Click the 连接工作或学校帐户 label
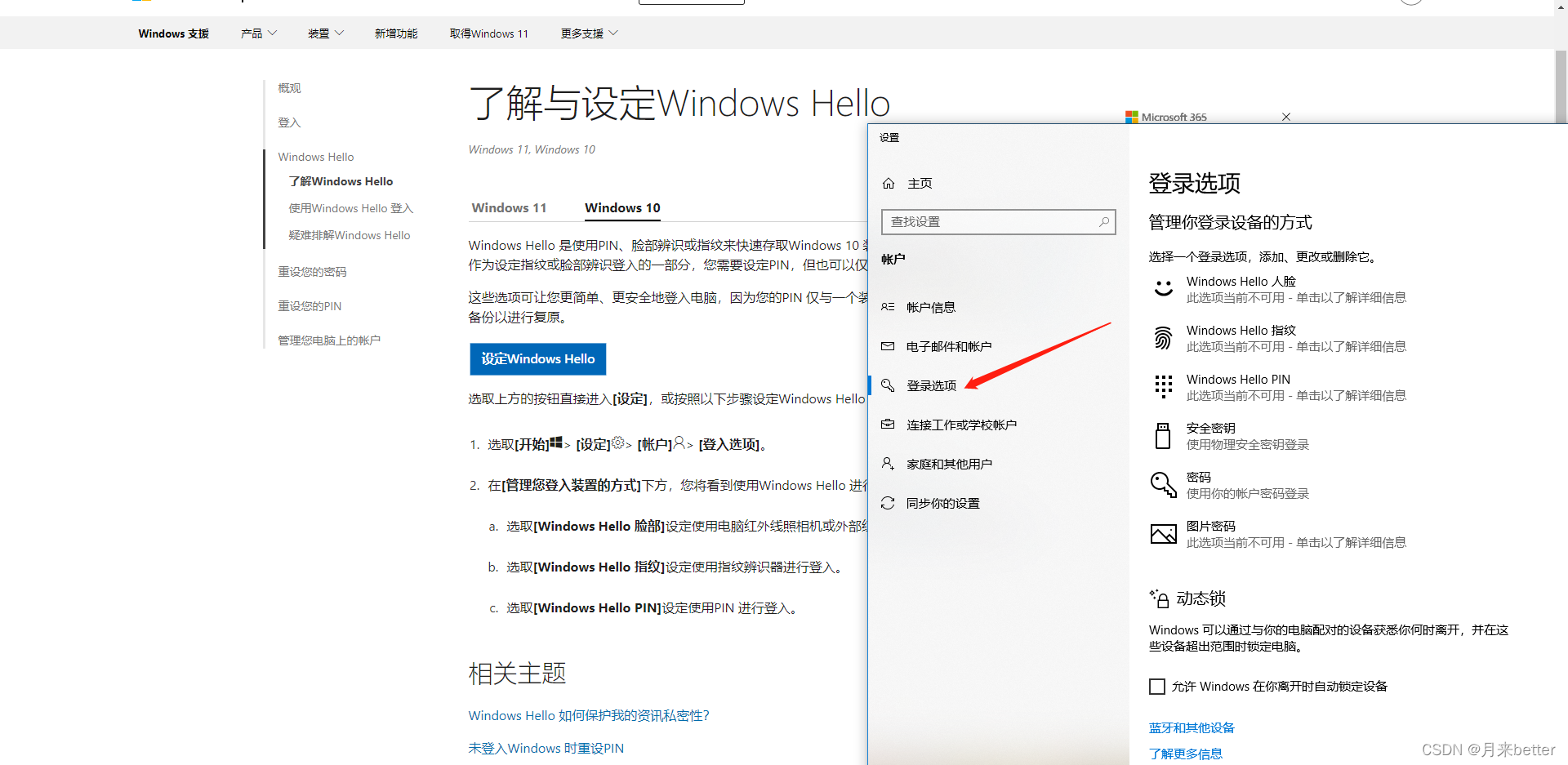This screenshot has height=765, width=1568. coord(961,425)
